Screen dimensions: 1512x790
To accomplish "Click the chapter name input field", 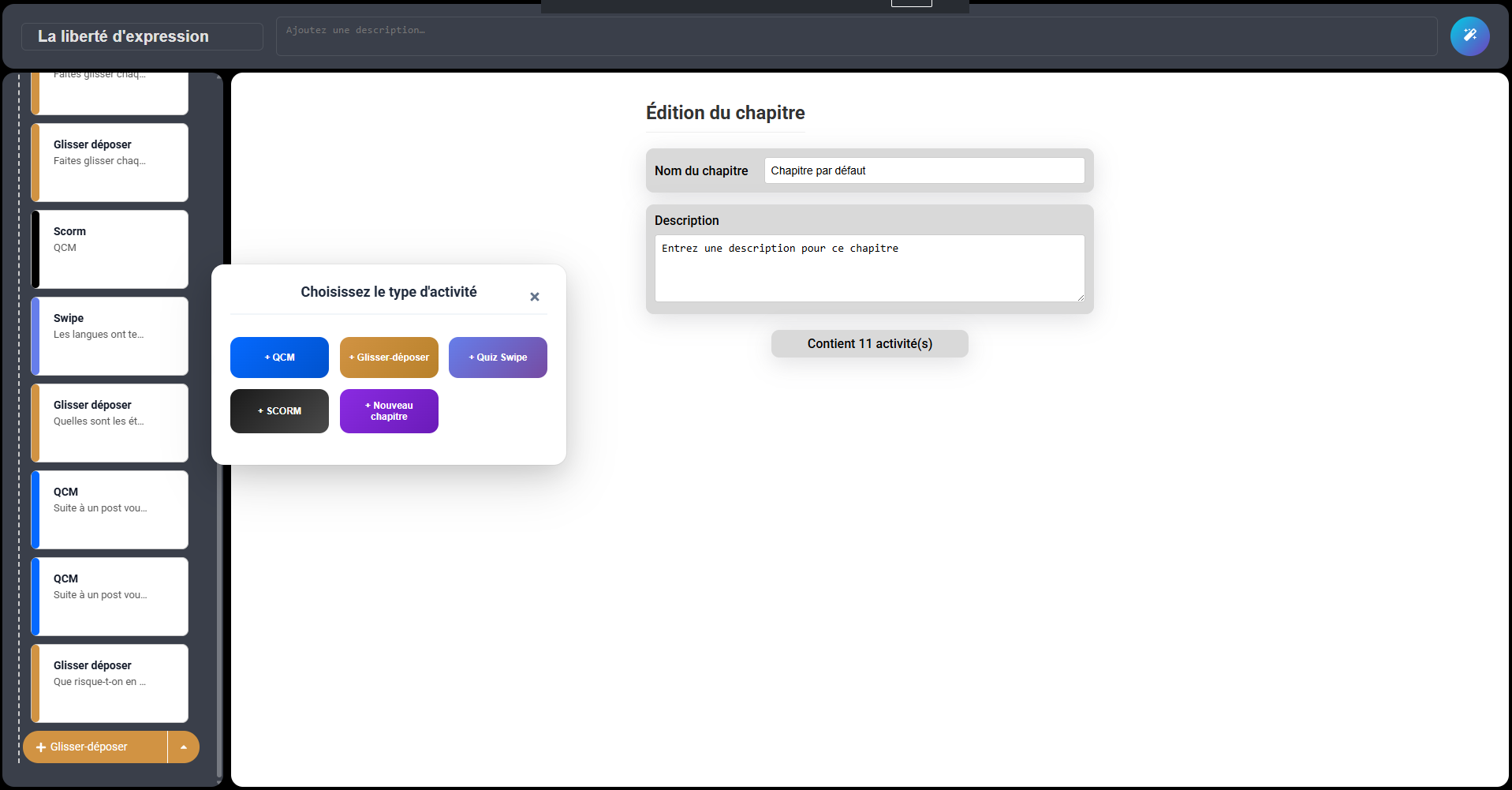I will 924,170.
